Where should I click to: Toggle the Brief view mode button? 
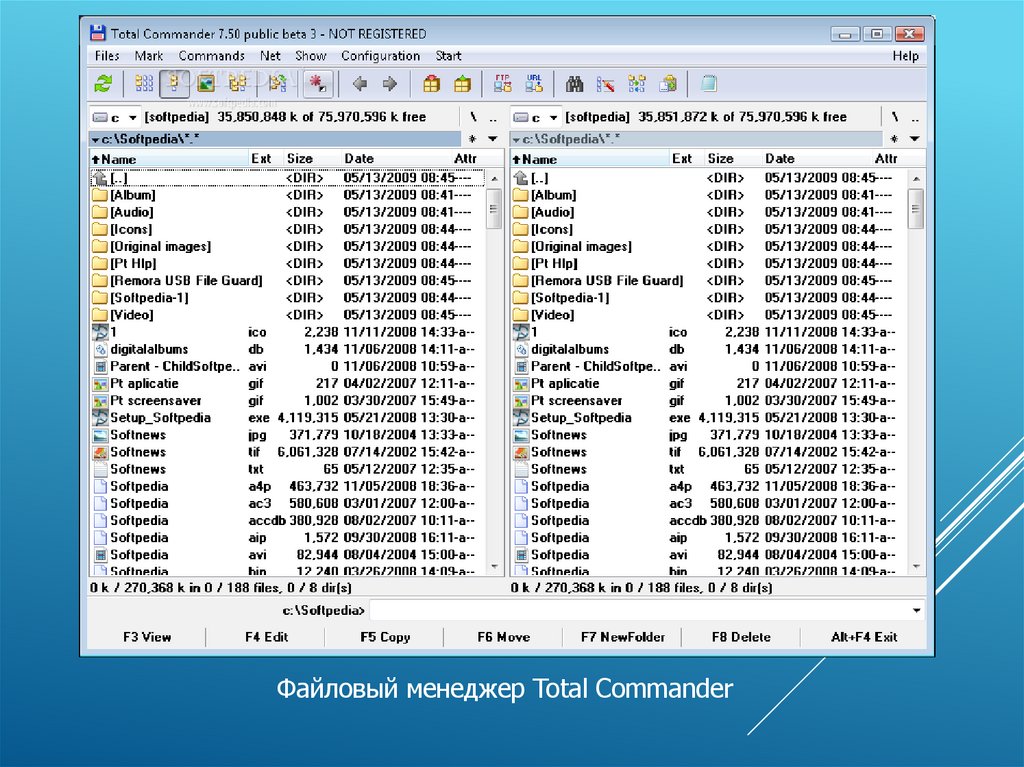[144, 84]
